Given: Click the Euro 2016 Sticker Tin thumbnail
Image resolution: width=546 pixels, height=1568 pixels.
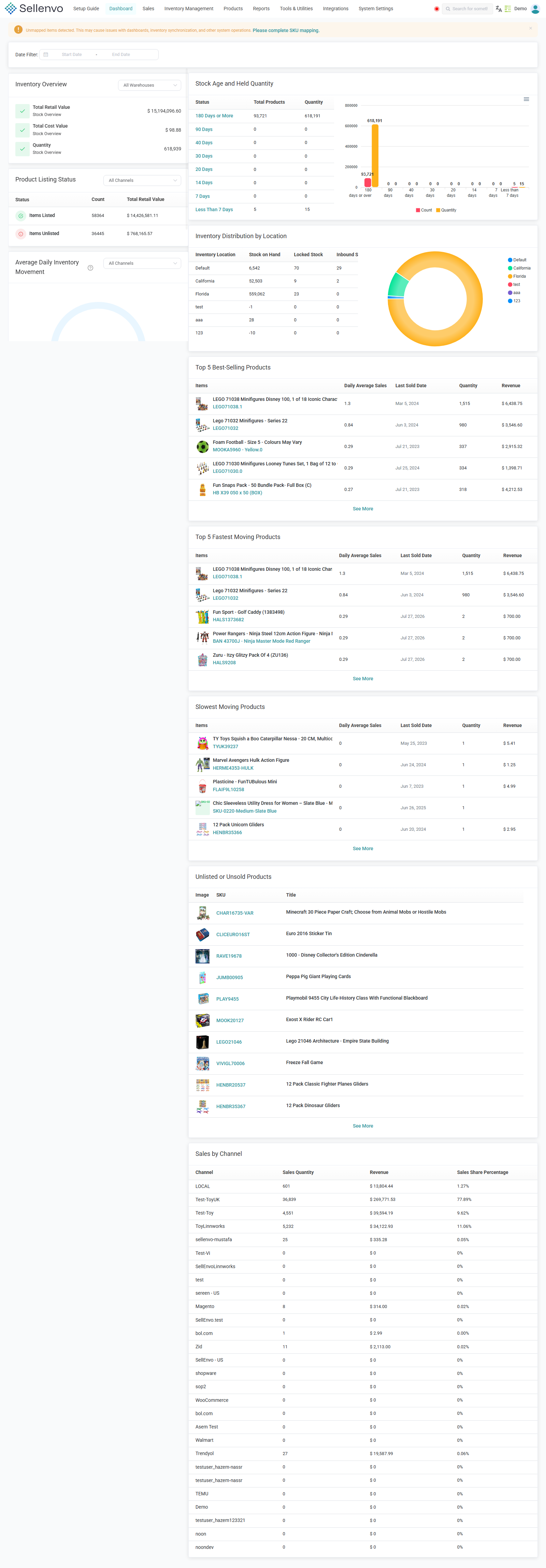Looking at the screenshot, I should (202, 934).
